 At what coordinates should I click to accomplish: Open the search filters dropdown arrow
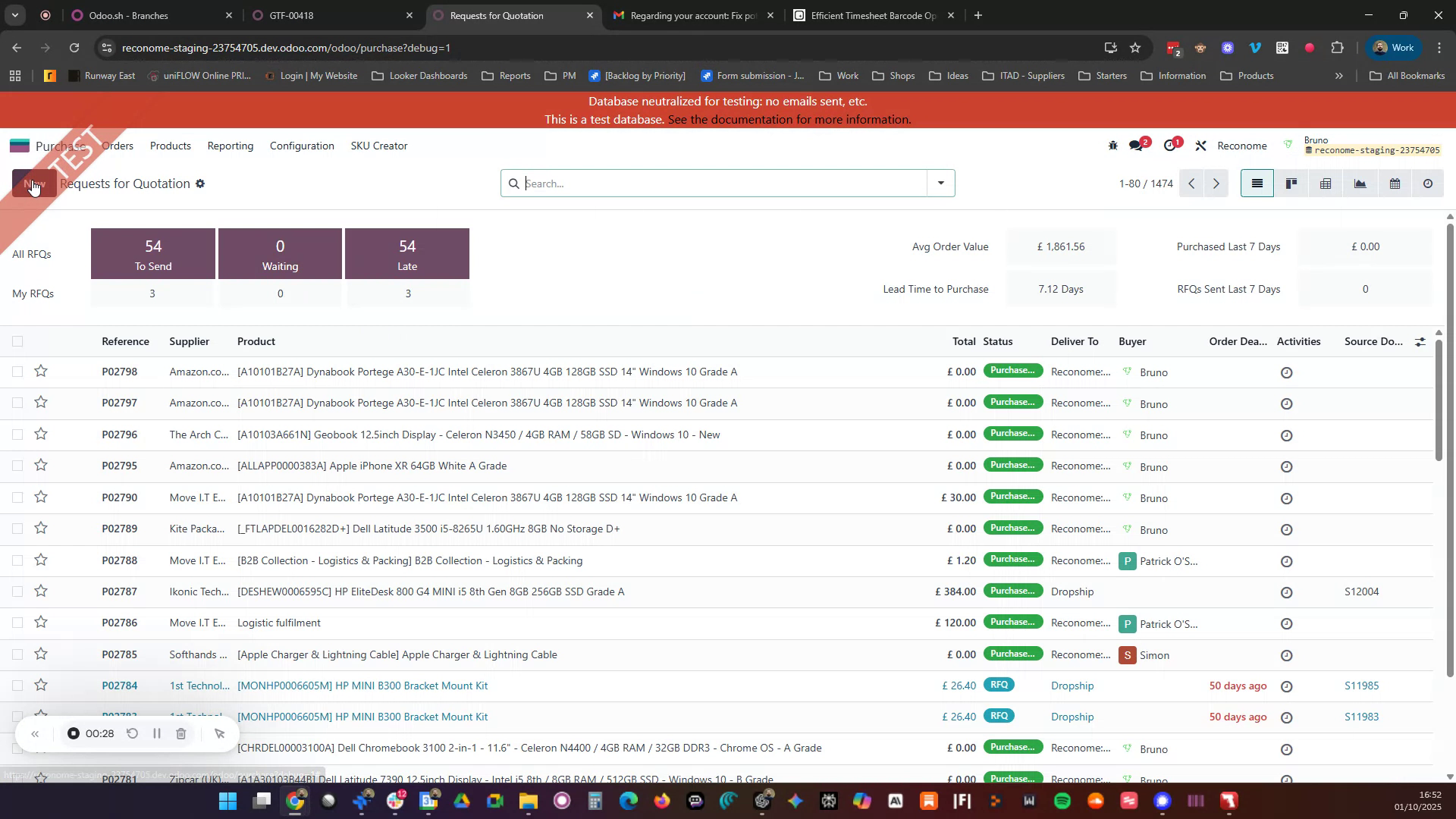tap(940, 183)
